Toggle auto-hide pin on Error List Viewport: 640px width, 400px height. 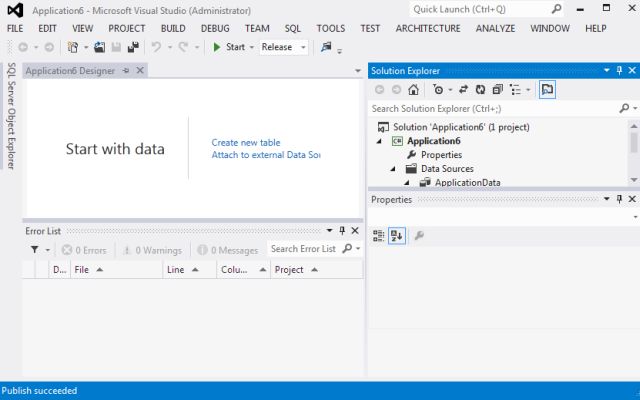[x=342, y=231]
